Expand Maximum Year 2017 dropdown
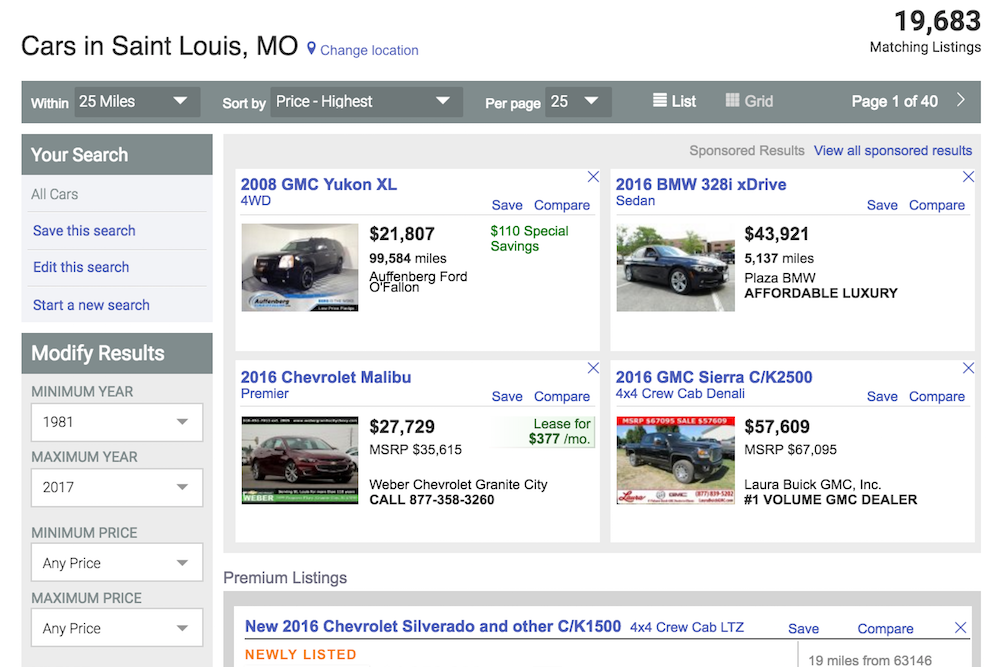The image size is (1001, 667). coord(117,488)
